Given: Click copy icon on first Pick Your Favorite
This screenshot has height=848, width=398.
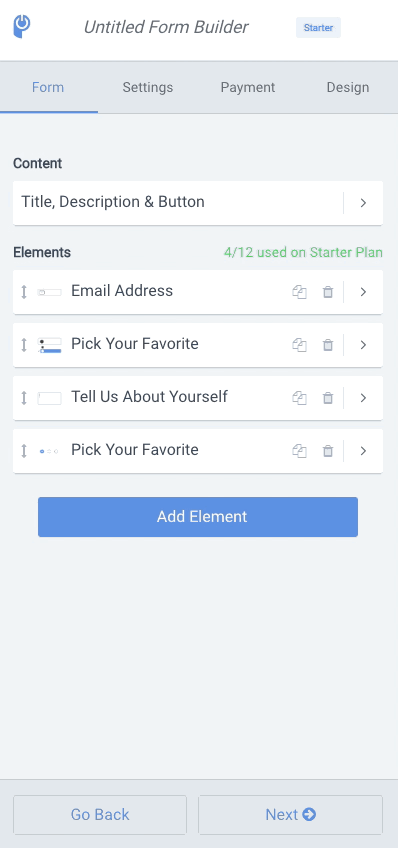Looking at the screenshot, I should tap(300, 345).
